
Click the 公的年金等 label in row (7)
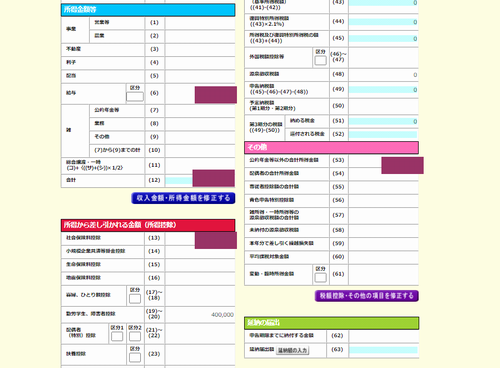coord(107,110)
